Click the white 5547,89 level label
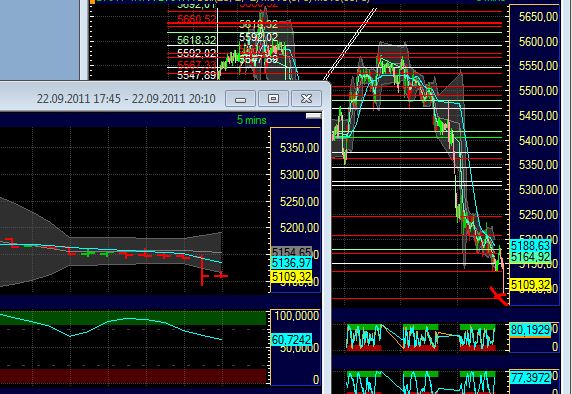This screenshot has width=572, height=394. [x=197, y=76]
